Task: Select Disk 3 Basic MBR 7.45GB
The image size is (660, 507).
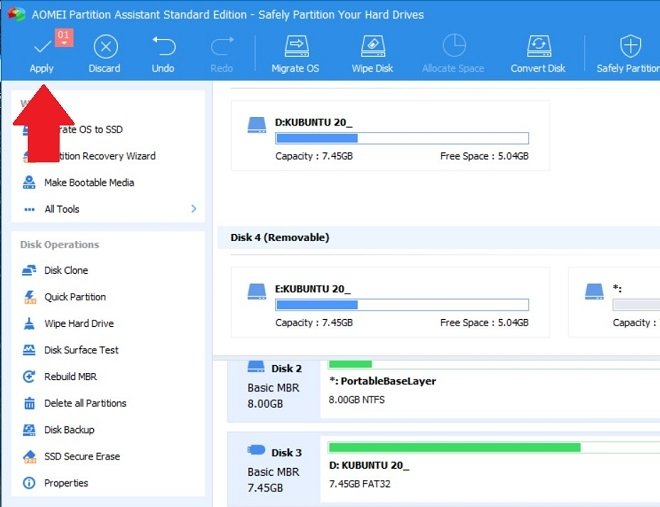Action: click(x=274, y=470)
